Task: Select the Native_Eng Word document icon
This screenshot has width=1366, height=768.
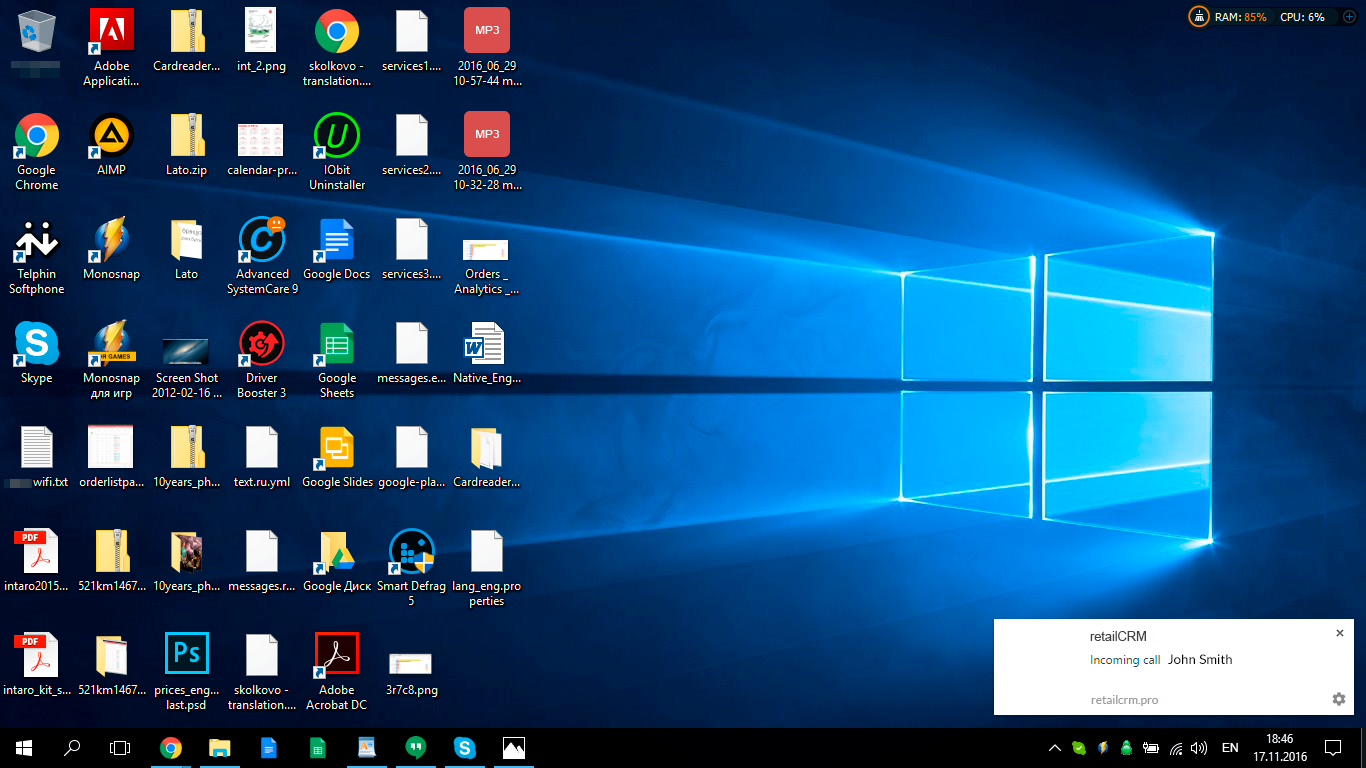Action: 487,353
